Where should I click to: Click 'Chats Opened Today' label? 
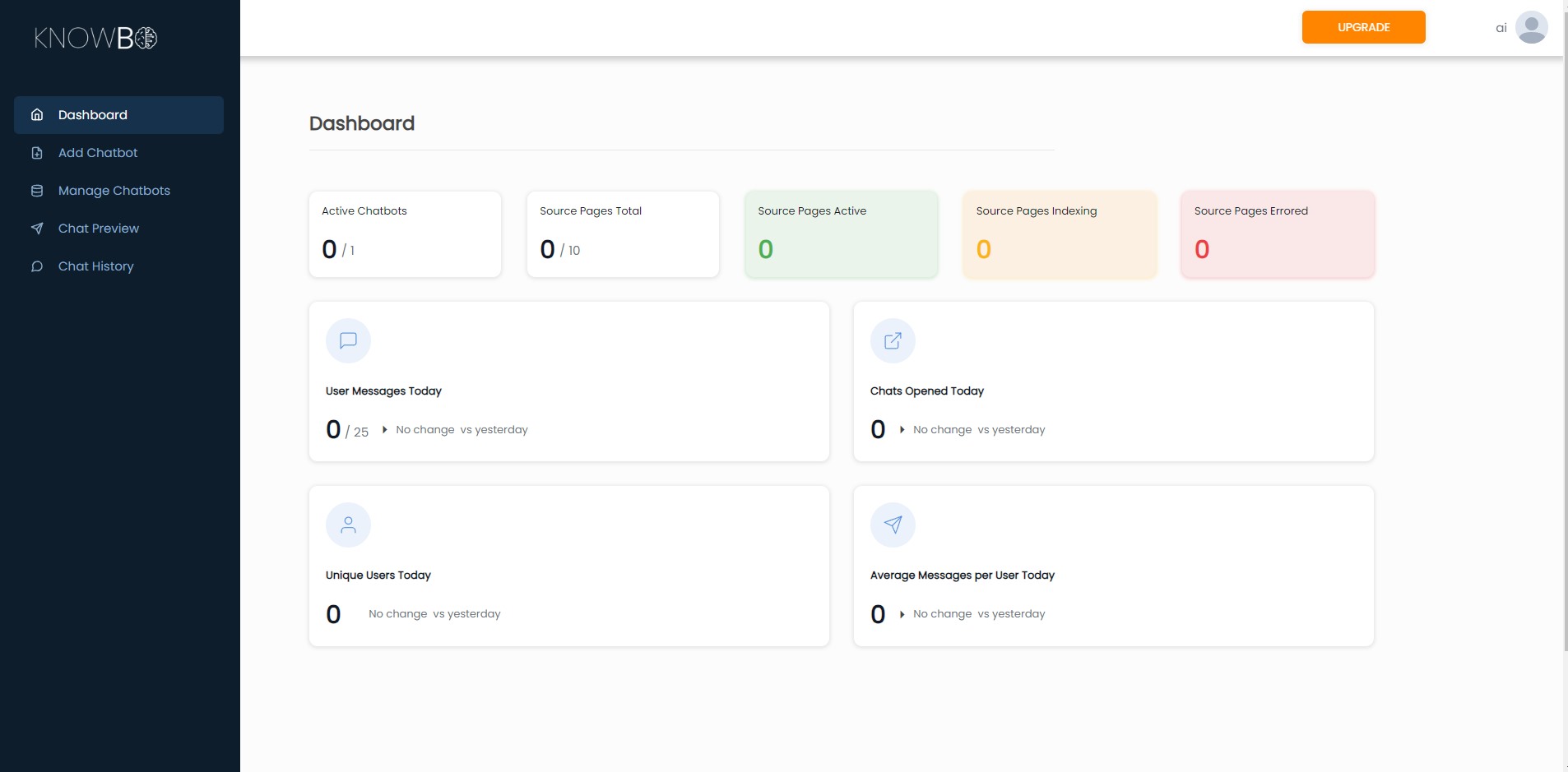point(927,391)
